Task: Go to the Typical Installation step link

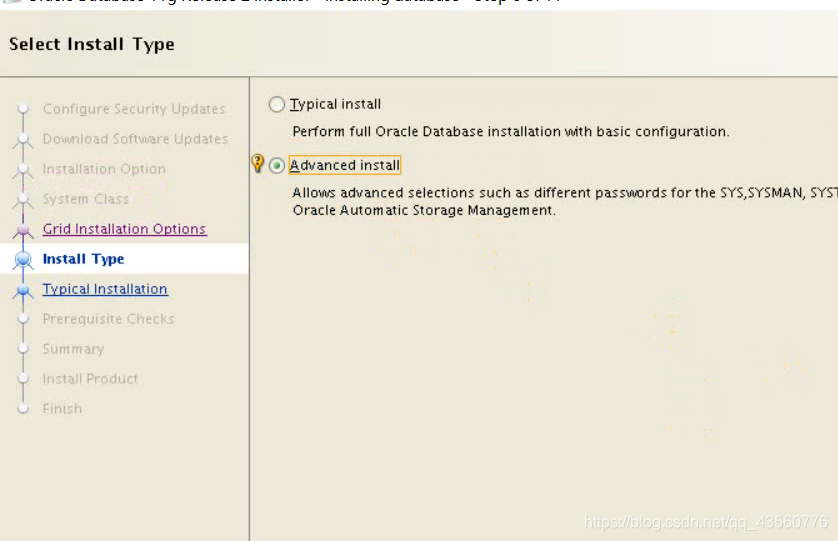Action: point(105,289)
